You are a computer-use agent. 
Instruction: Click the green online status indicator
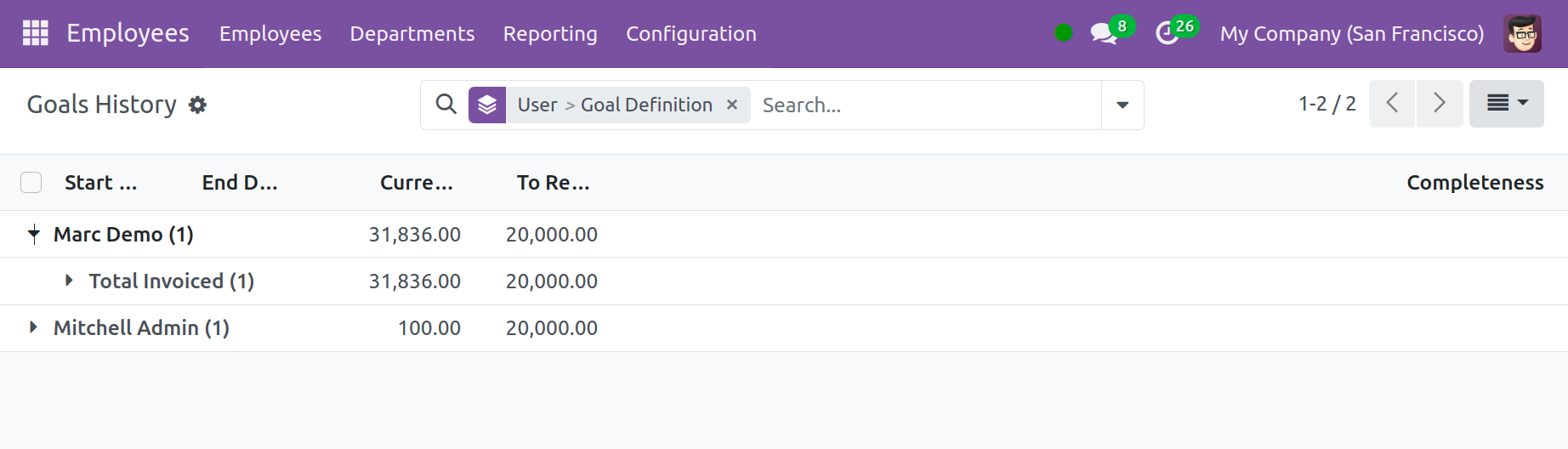1063,33
